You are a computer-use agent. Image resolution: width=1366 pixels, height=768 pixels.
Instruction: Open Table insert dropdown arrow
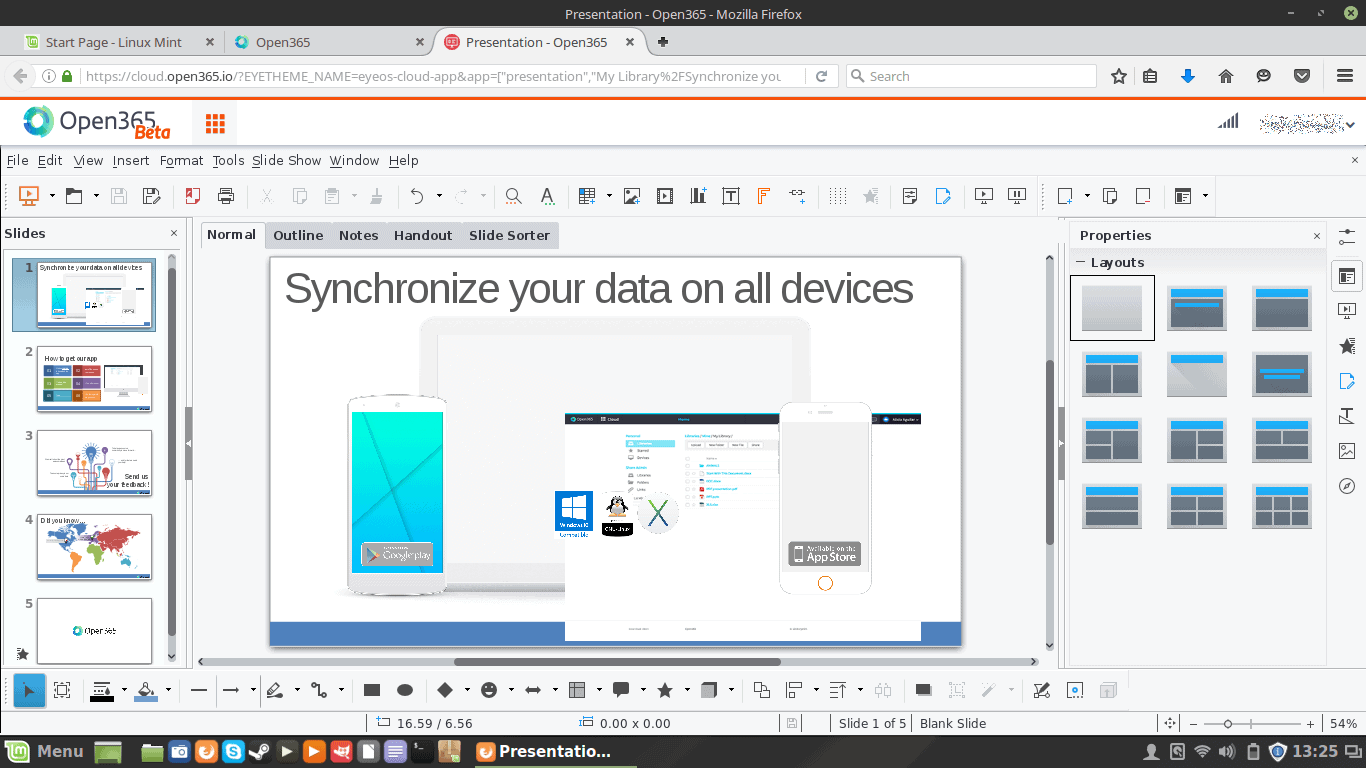[x=608, y=196]
